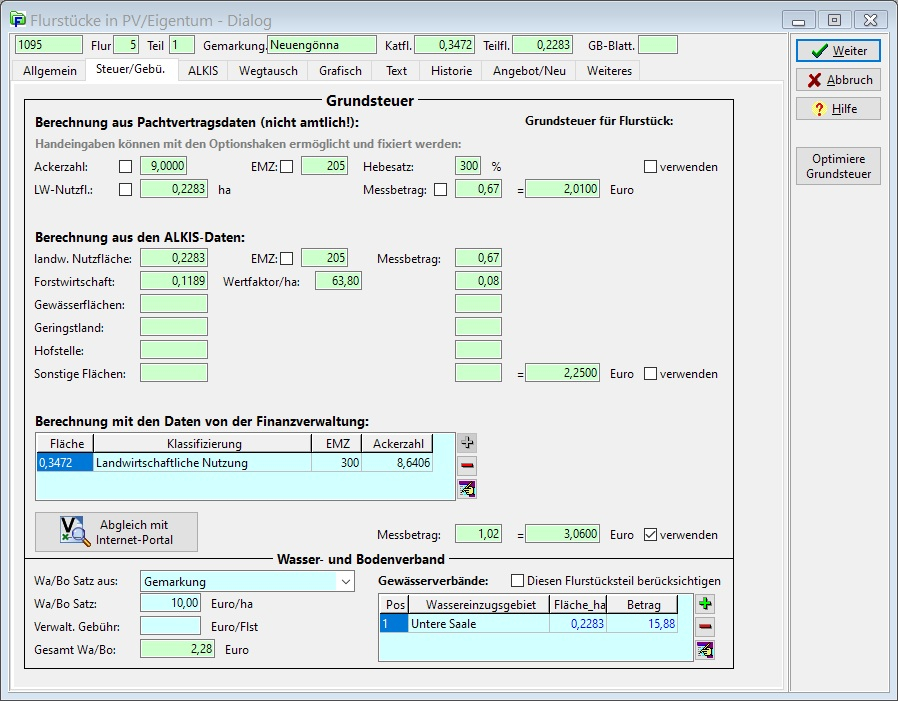This screenshot has width=898, height=701.
Task: Edit the Gewässerverbände list entry
Action: [x=705, y=651]
